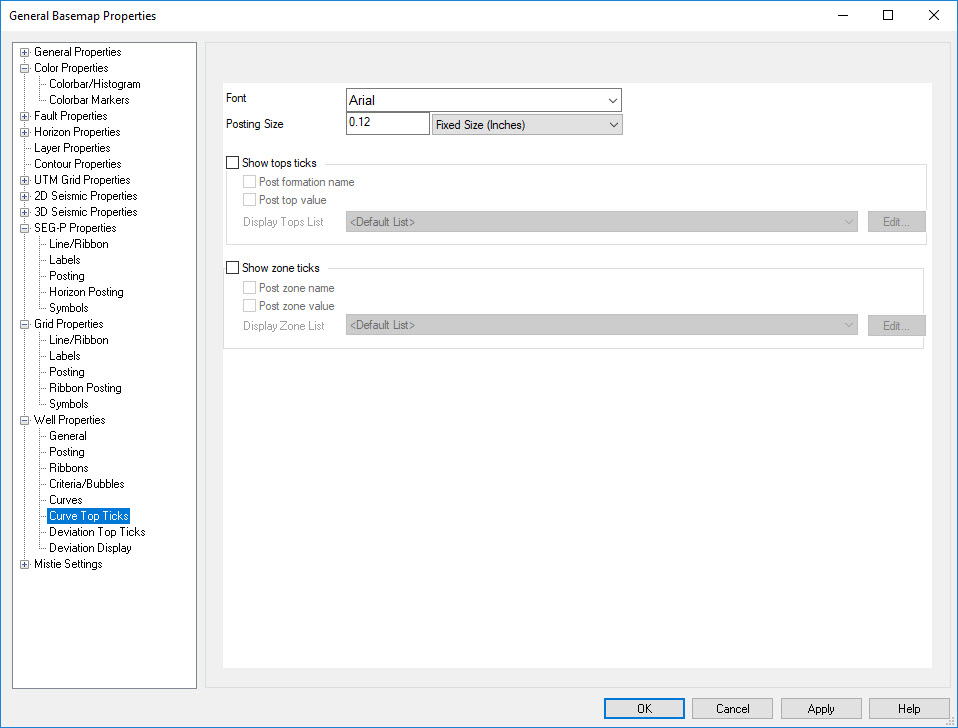The image size is (958, 728).
Task: Click the OK button
Action: pyautogui.click(x=644, y=709)
